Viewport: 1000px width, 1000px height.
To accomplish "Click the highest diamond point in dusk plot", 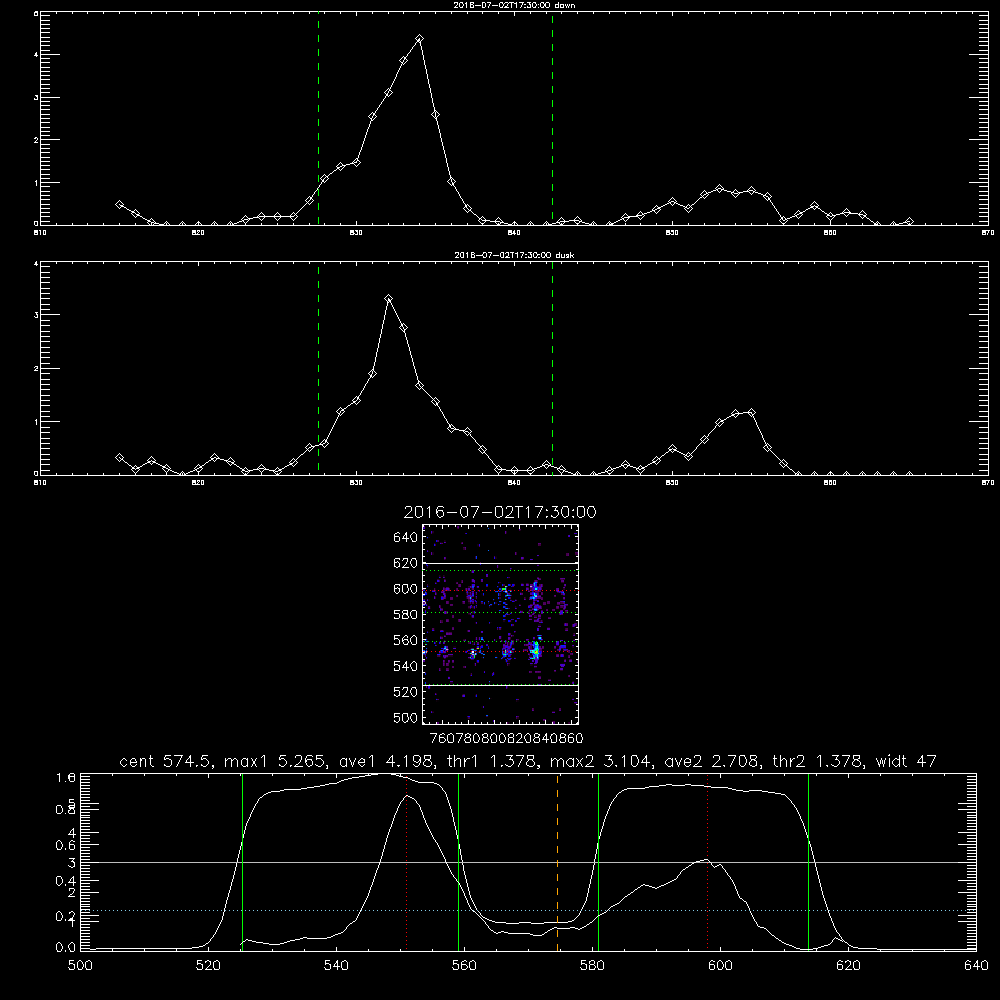I will click(x=388, y=298).
